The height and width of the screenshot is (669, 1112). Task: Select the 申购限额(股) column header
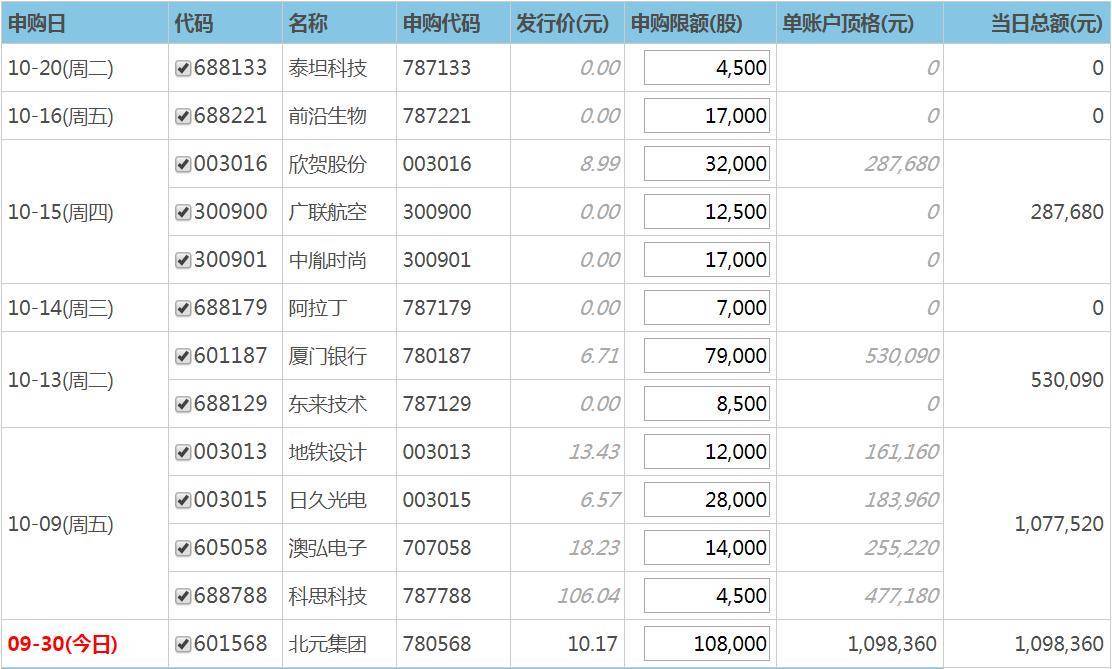701,23
